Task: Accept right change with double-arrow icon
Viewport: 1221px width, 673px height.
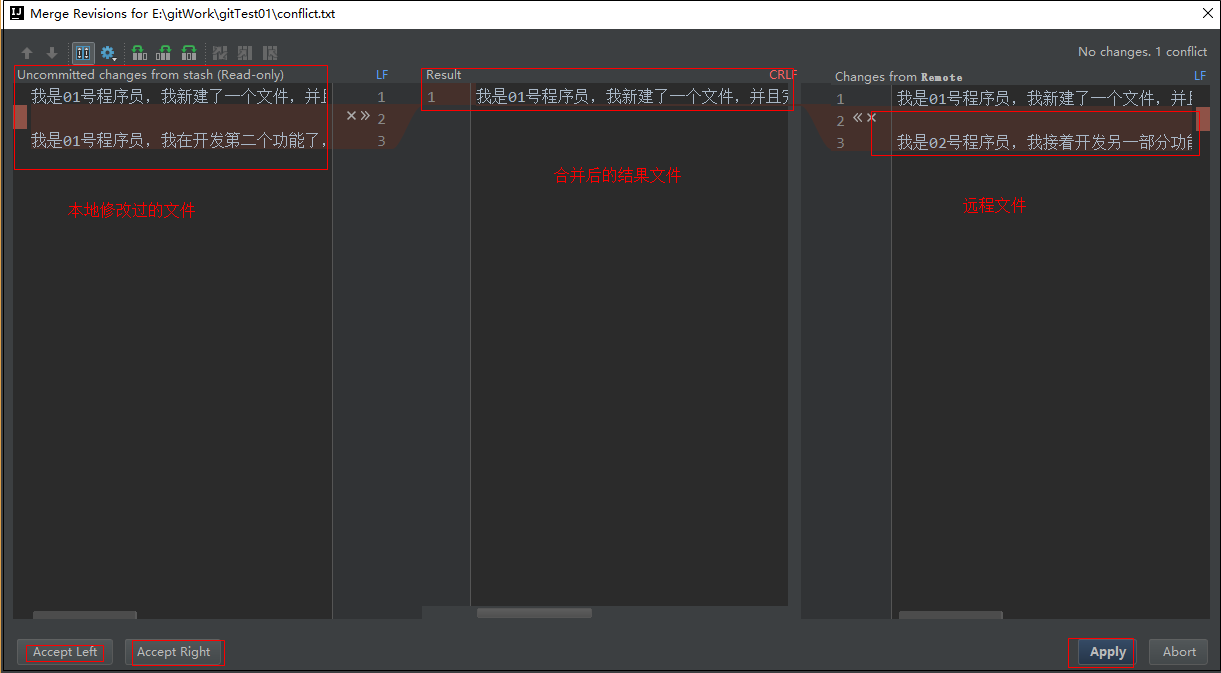Action: [857, 118]
